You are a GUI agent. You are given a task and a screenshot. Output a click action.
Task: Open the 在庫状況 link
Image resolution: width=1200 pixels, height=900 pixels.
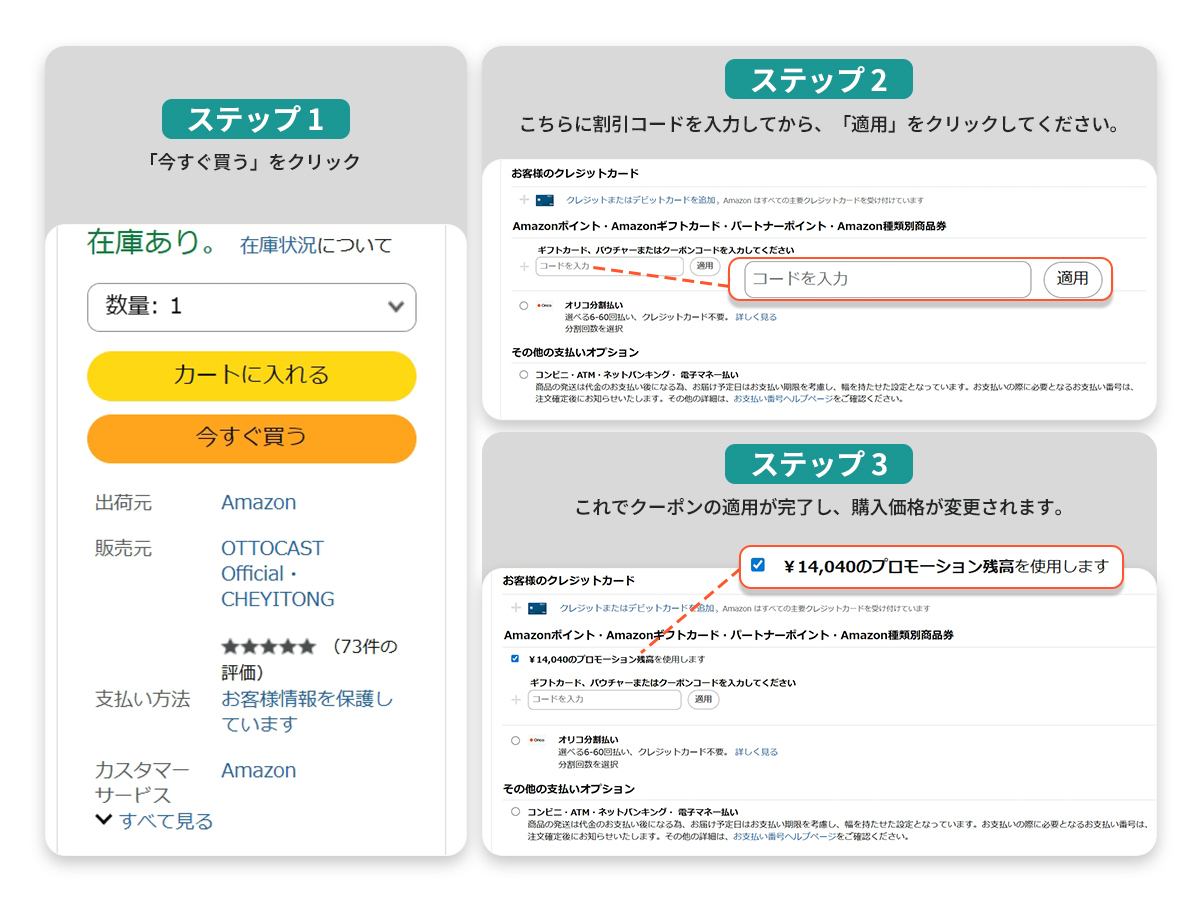(x=278, y=245)
